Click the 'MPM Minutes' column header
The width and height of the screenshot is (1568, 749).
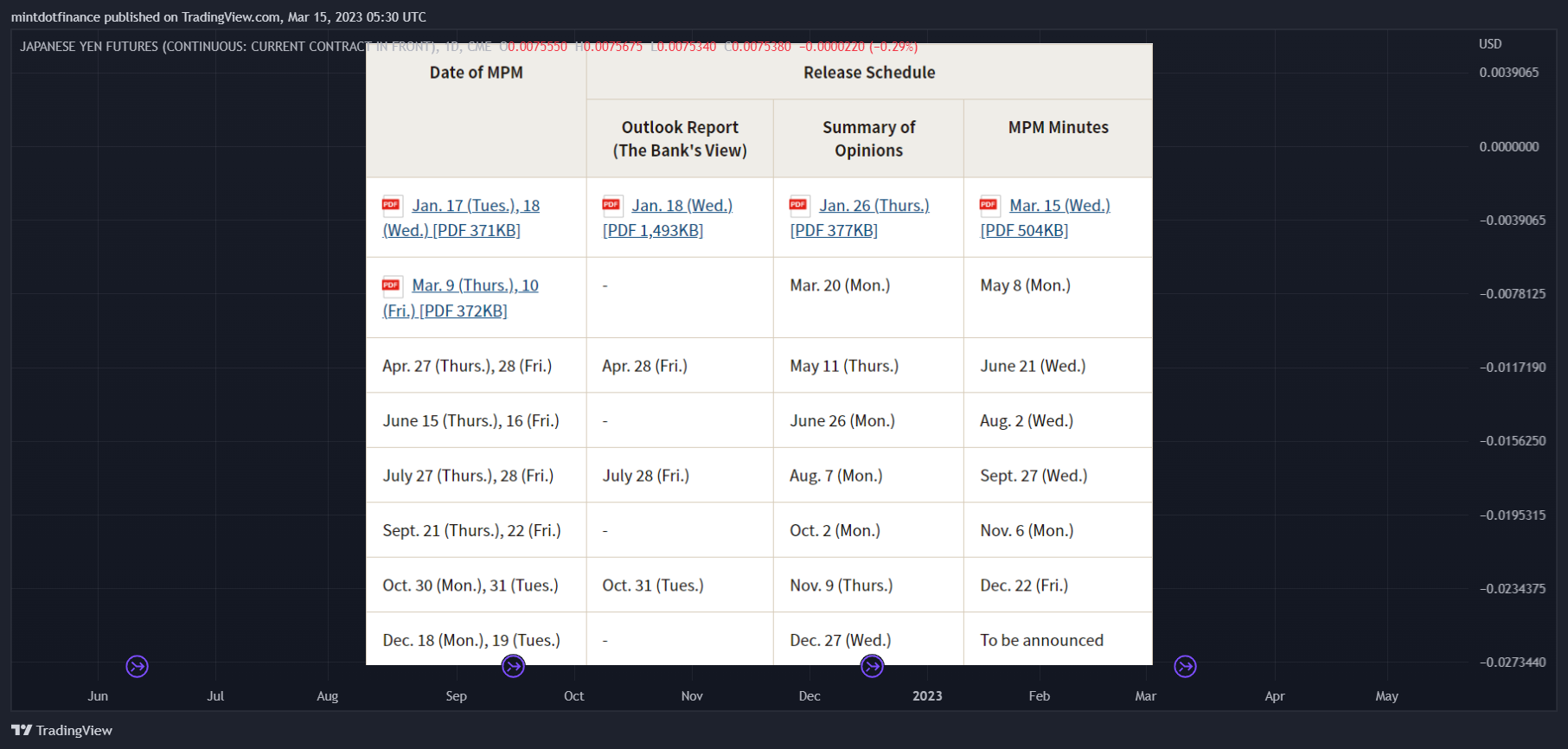(1059, 127)
